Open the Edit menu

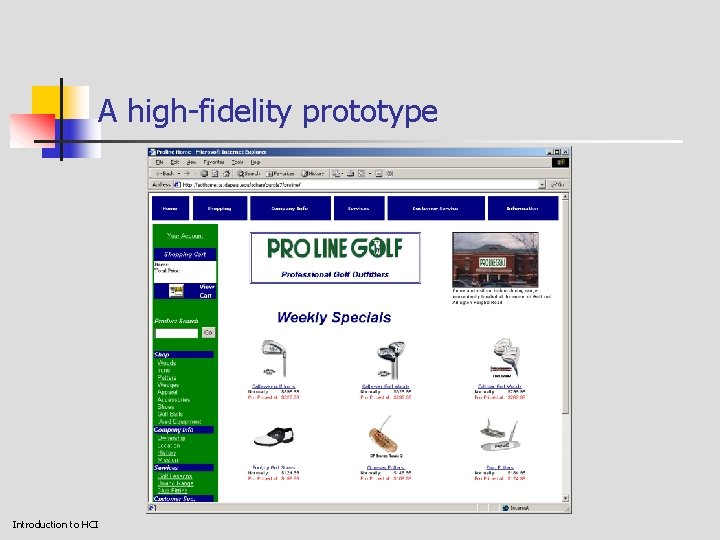pos(175,163)
